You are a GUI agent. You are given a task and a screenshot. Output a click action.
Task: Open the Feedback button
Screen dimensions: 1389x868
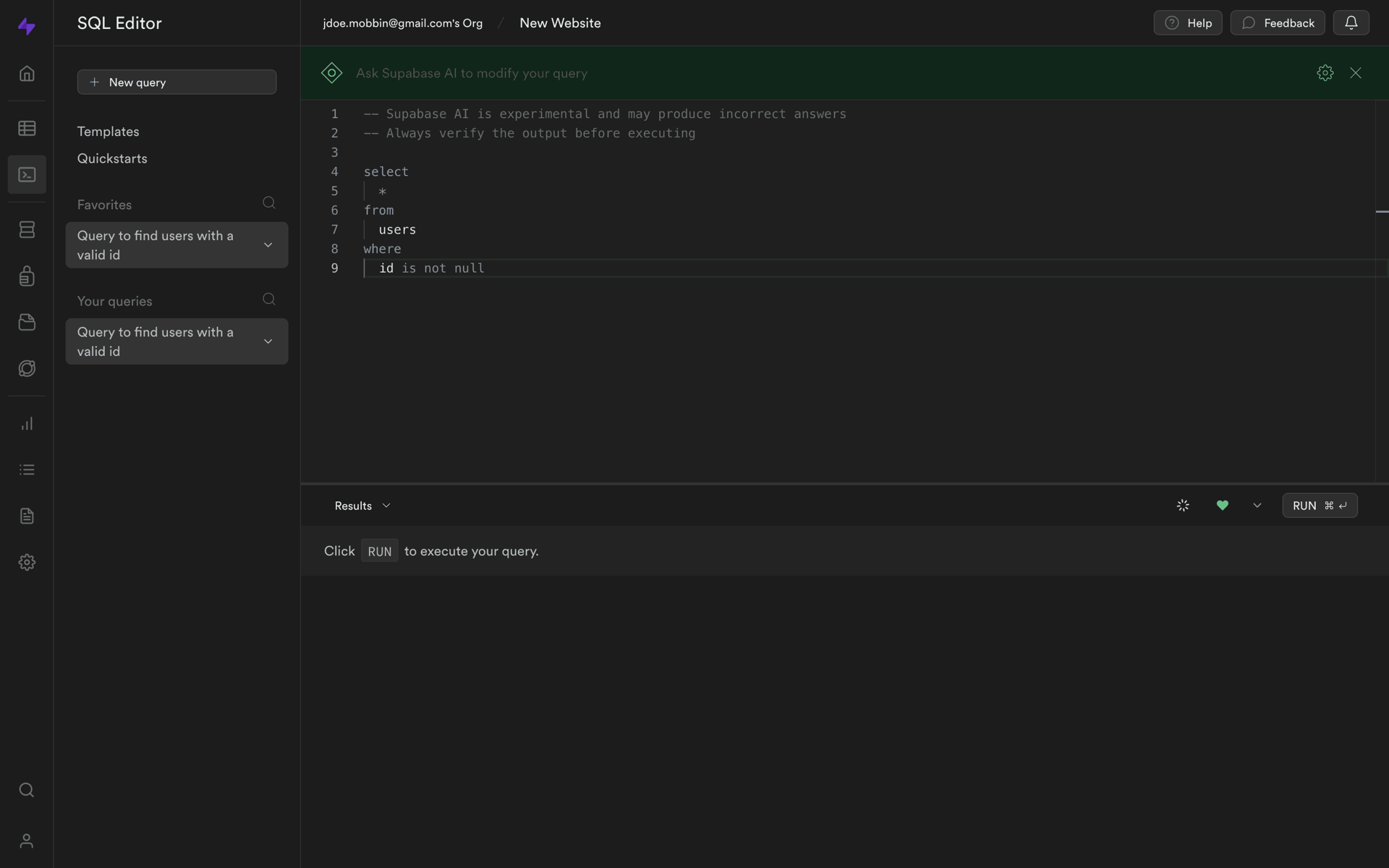click(1277, 22)
